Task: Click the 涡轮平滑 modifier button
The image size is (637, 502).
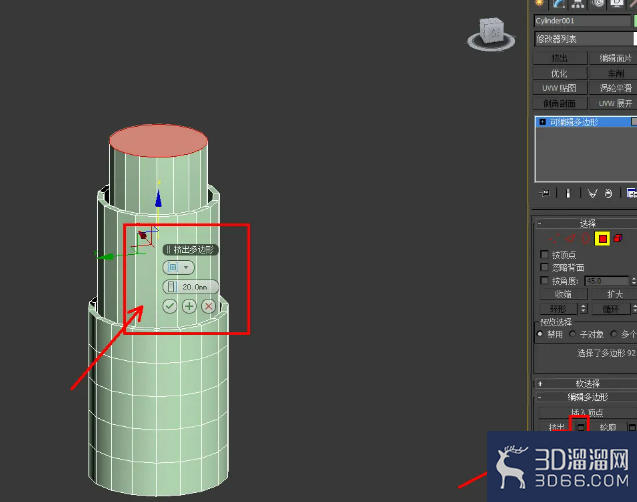Action: click(613, 88)
